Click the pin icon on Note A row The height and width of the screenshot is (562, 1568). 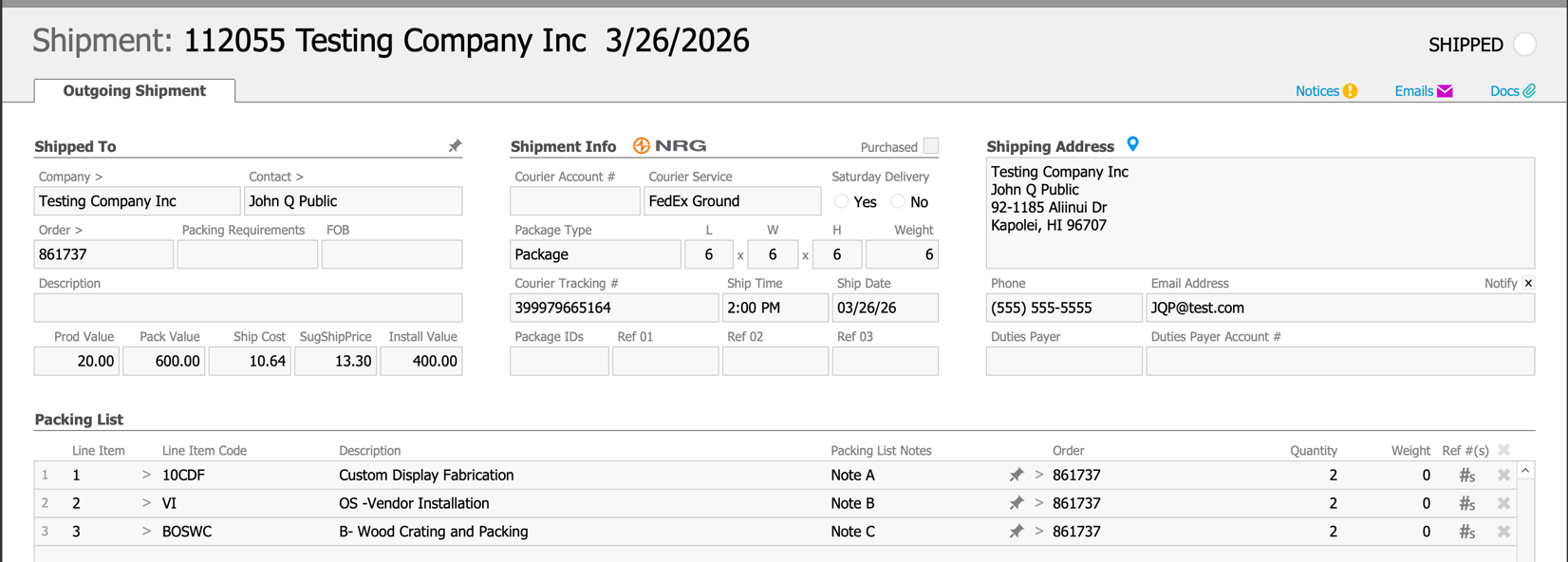(1017, 475)
